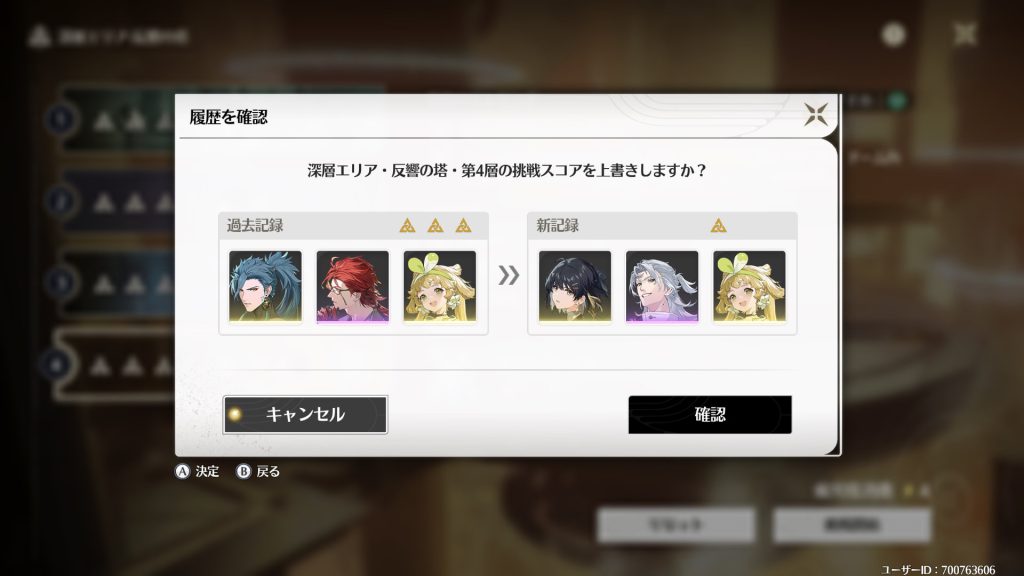Click the 新記録 panel header label
Screen dimensions: 1024x576
[x=558, y=226]
